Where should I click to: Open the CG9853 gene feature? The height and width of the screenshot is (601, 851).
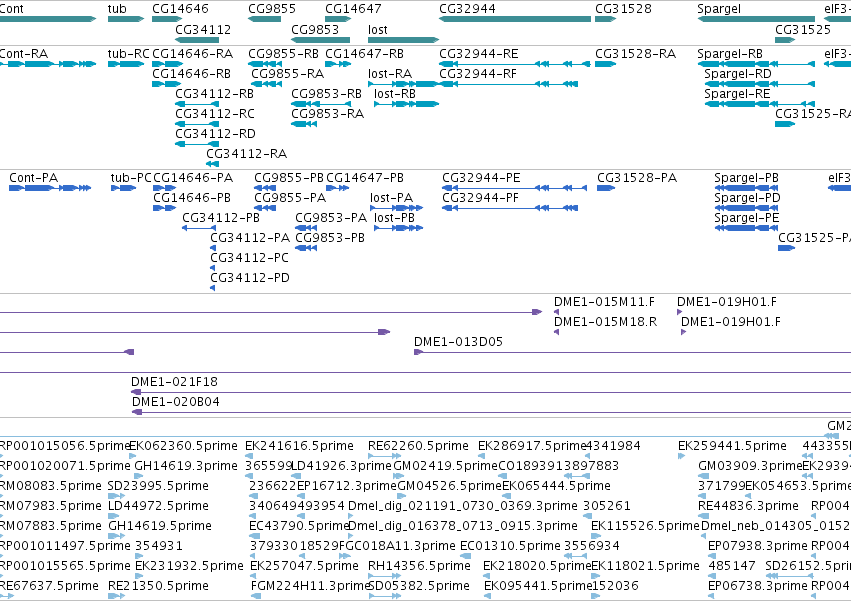point(321,40)
